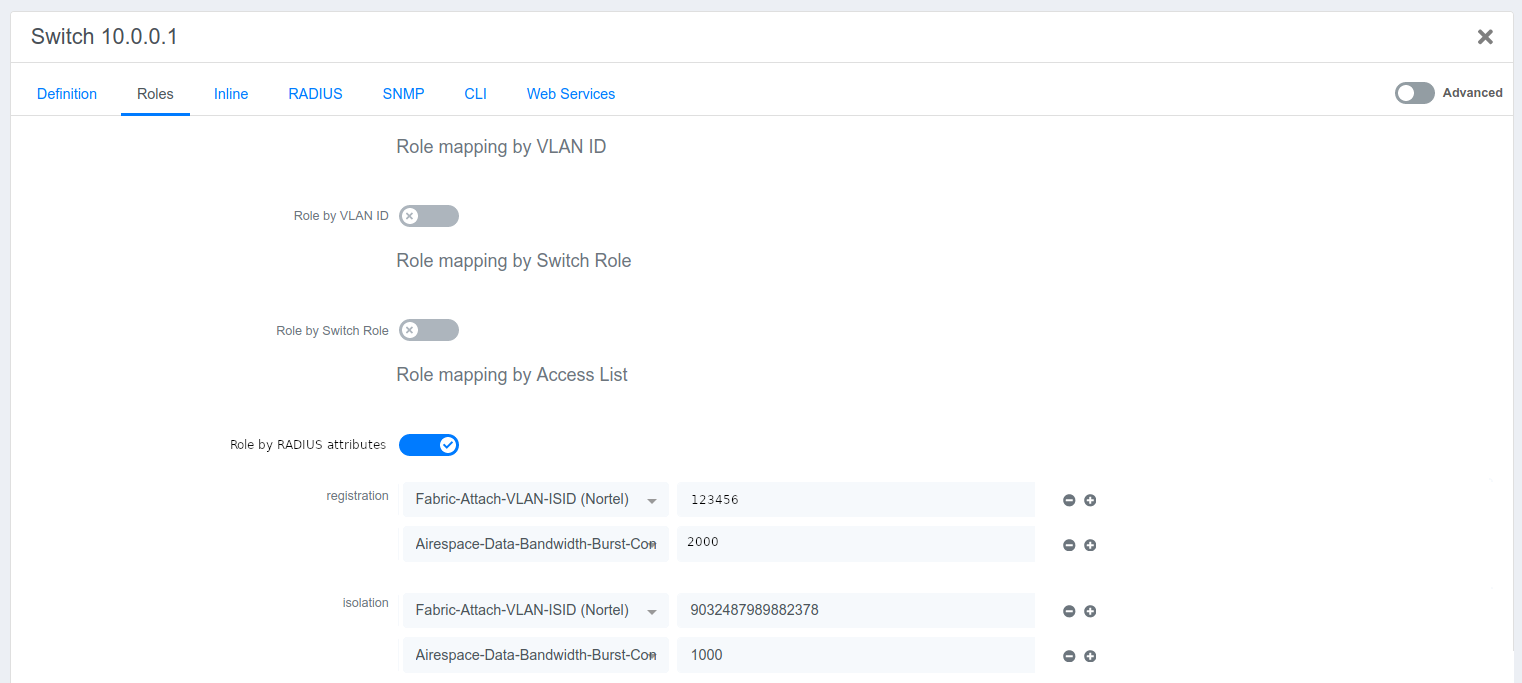Click the Role by Switch Role label
Screen dimensions: 1522x683
[x=332, y=330]
